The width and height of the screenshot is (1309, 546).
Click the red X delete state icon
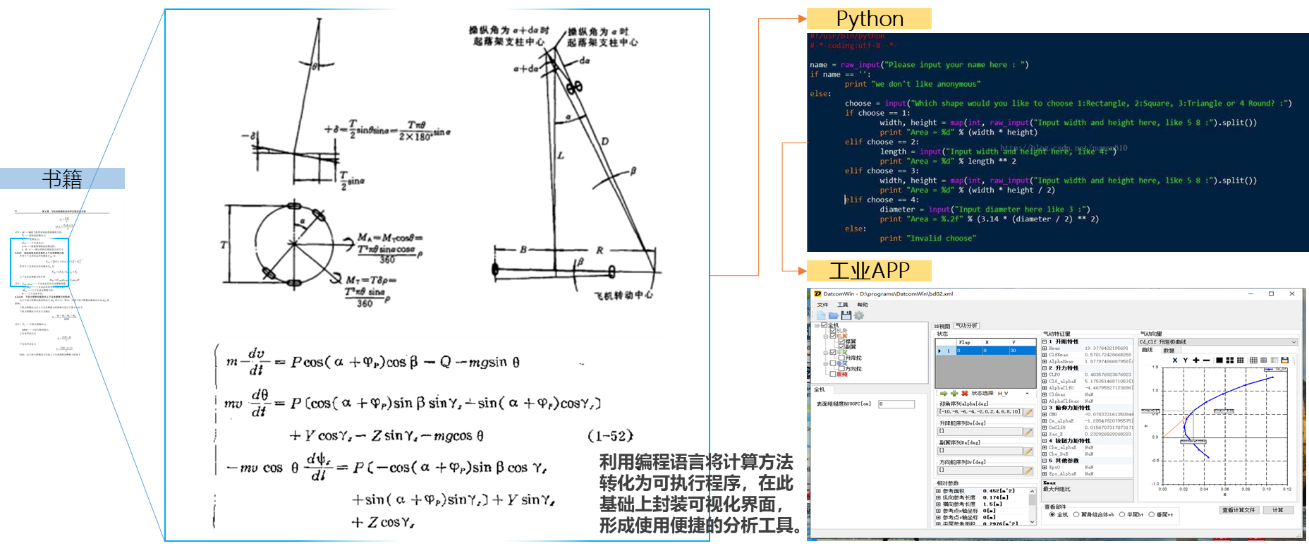(965, 393)
